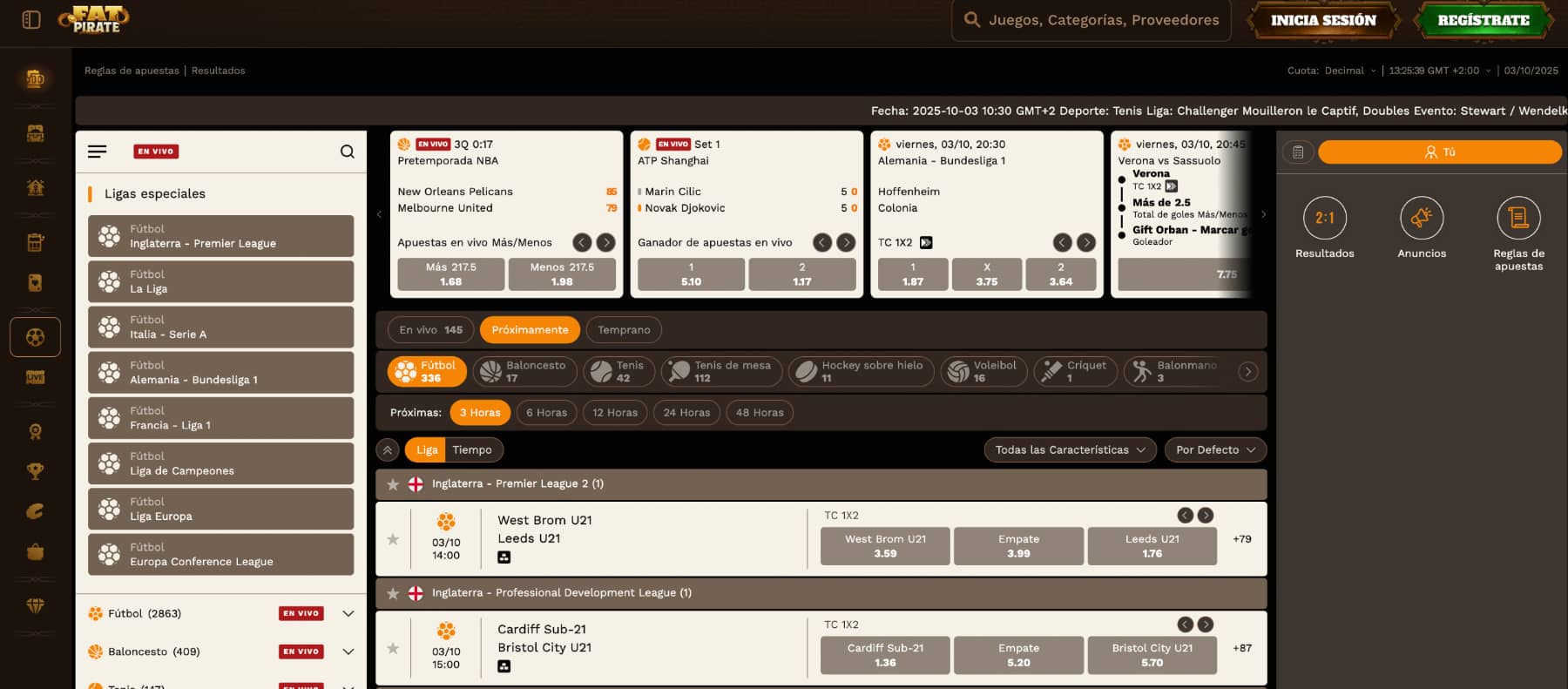Open the LIVE icon in sidebar
The image size is (1568, 689).
point(35,377)
